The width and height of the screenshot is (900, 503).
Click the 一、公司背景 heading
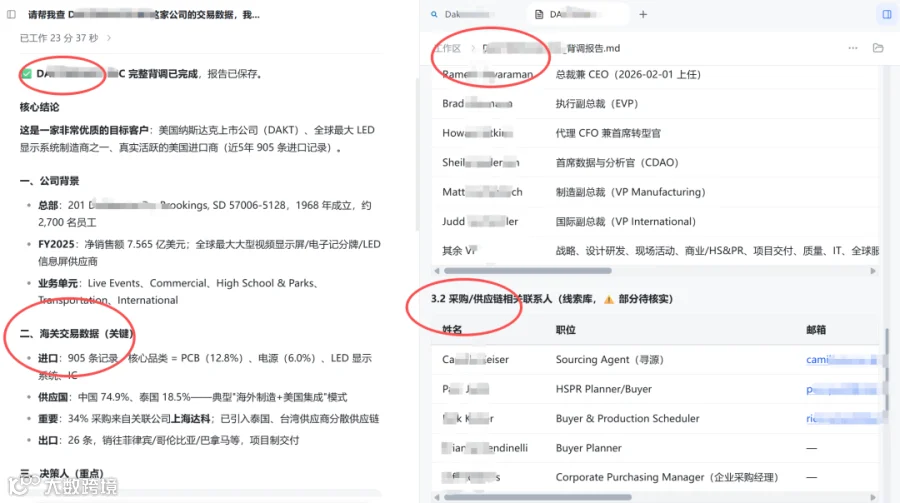[49, 181]
